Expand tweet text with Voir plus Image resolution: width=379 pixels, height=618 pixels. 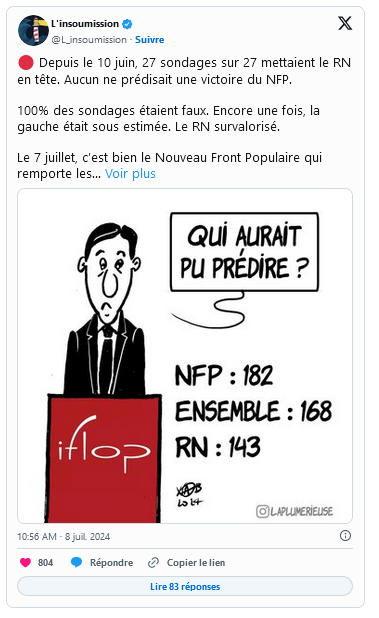tap(130, 173)
